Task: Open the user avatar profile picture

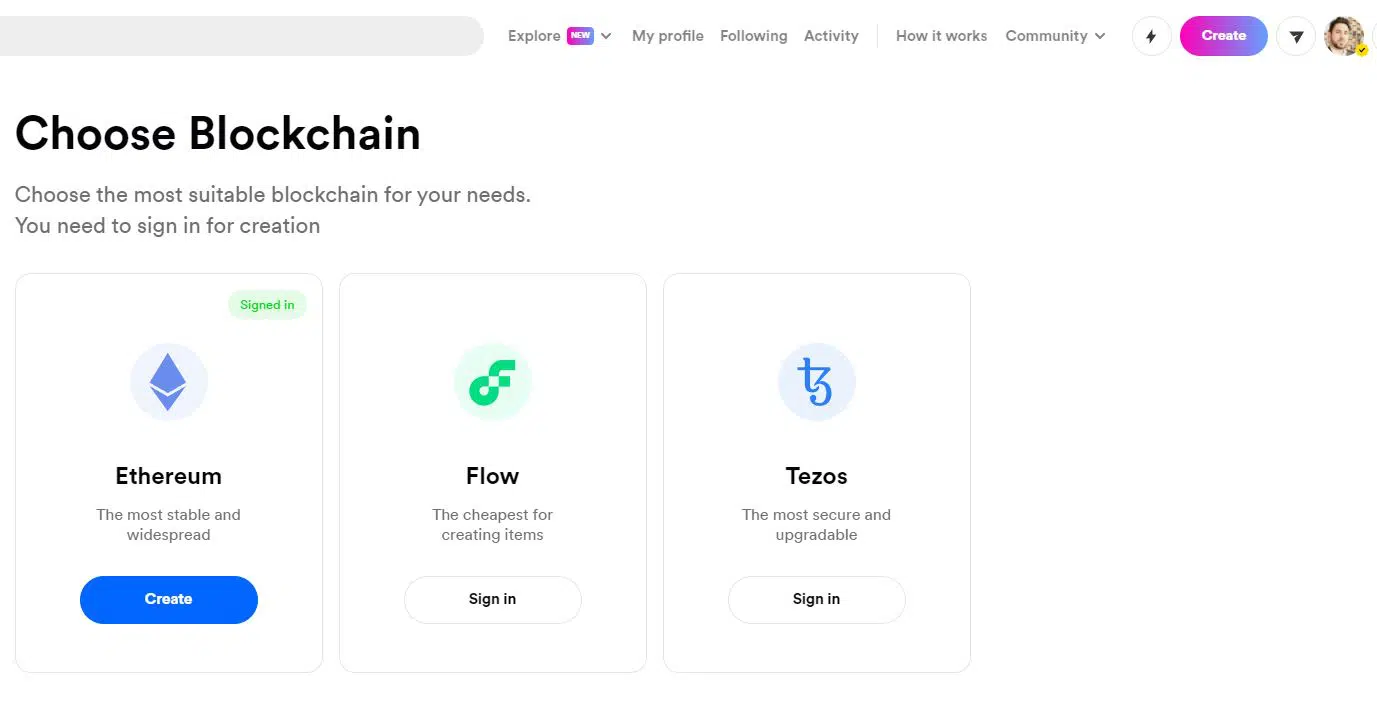Action: [x=1343, y=36]
